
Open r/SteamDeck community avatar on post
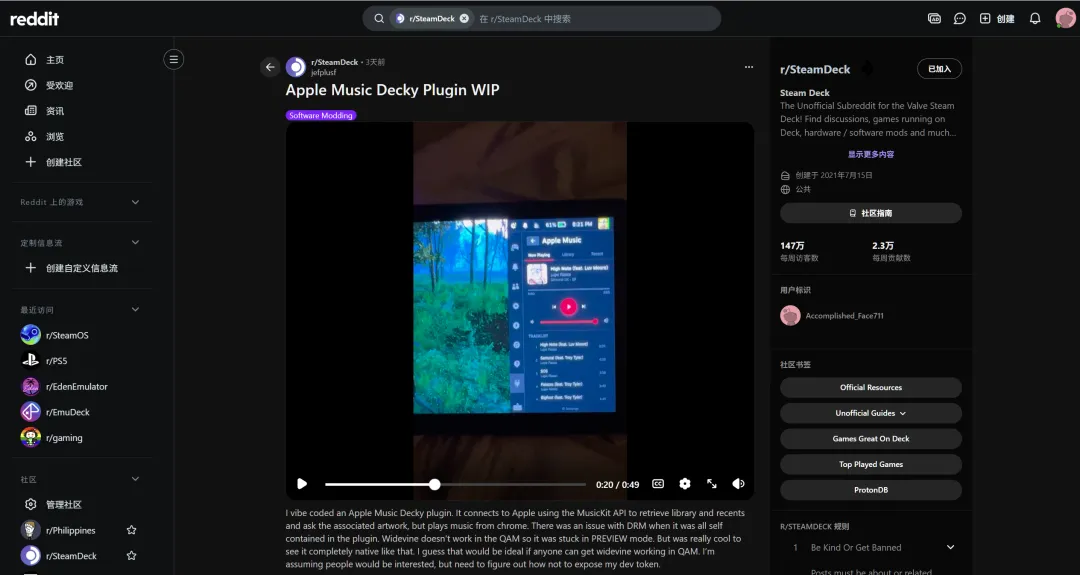[296, 67]
